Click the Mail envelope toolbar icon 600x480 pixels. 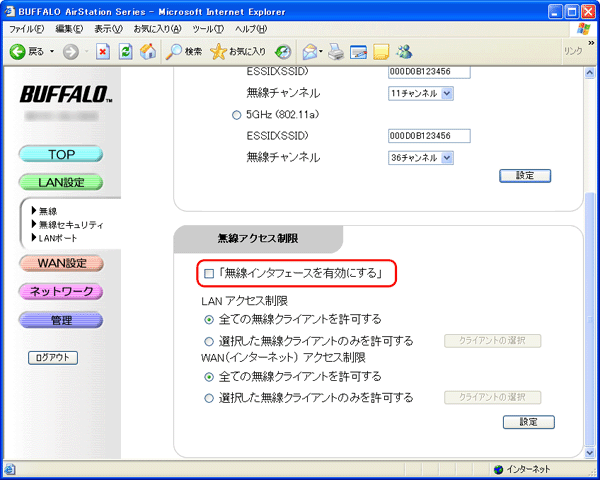pyautogui.click(x=310, y=51)
